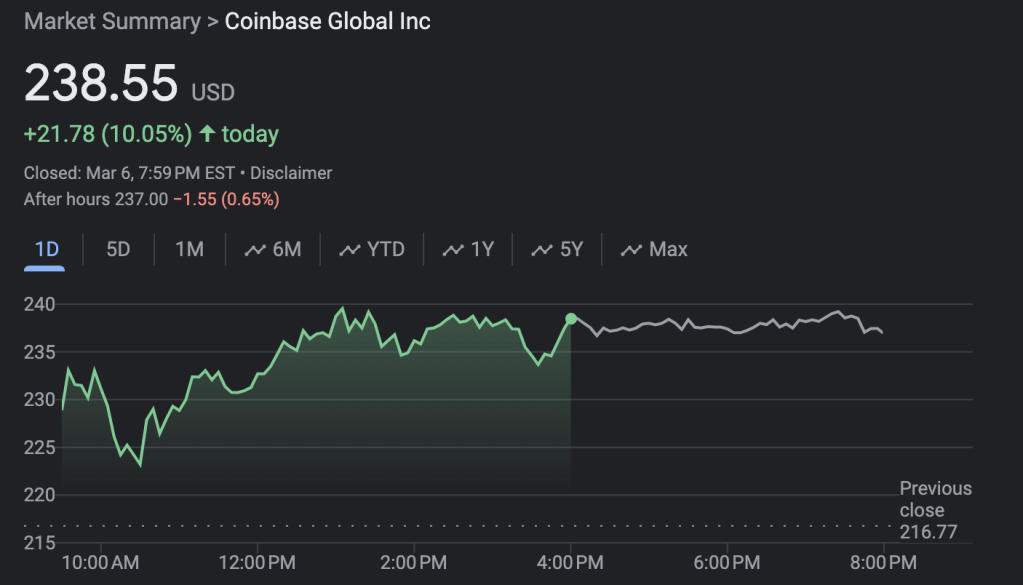The image size is (1023, 585).
Task: Click the Previous close 216.77 label
Action: (935, 509)
